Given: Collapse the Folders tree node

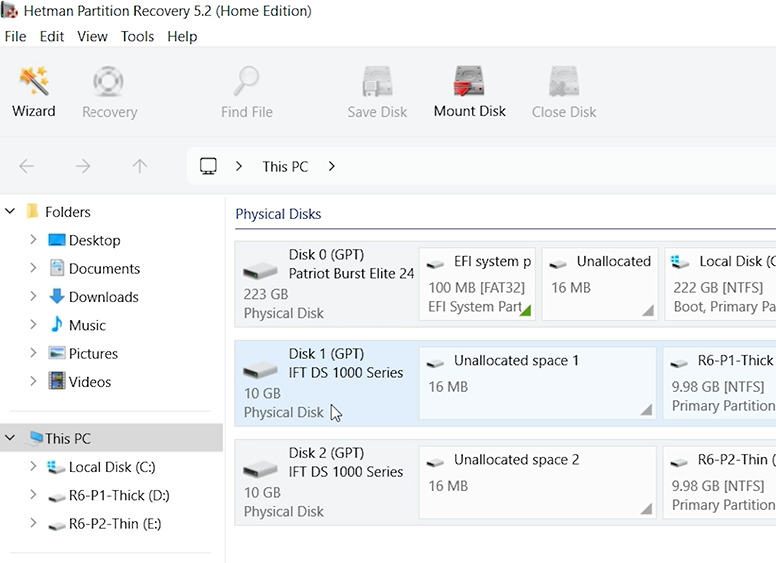Looking at the screenshot, I should (x=10, y=211).
